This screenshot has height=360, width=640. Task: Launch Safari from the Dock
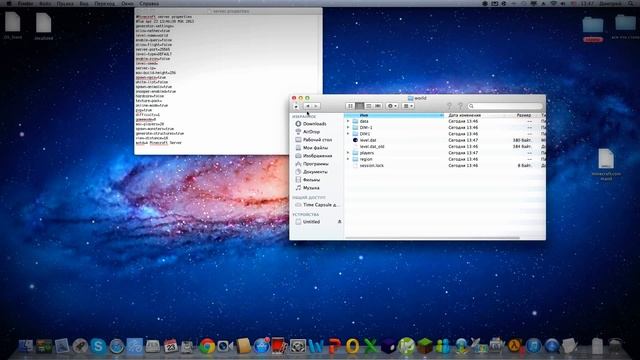pos(116,346)
